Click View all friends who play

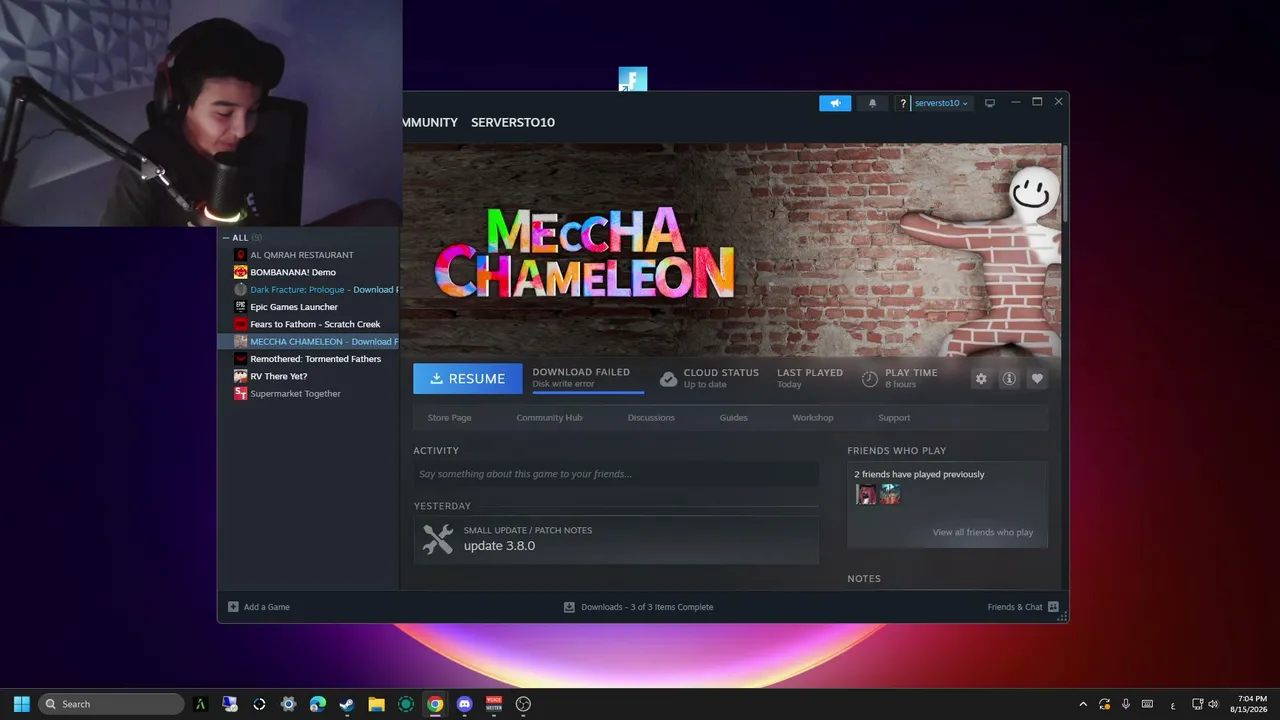983,532
